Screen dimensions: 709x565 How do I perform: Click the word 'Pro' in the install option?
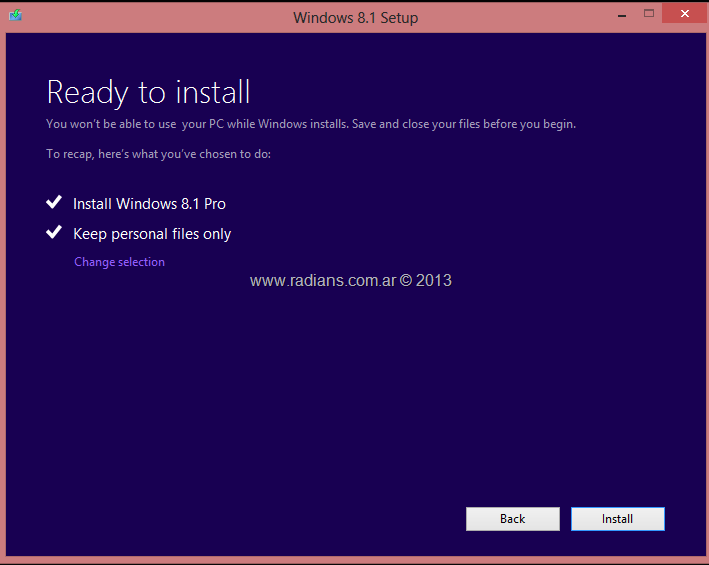[x=214, y=204]
